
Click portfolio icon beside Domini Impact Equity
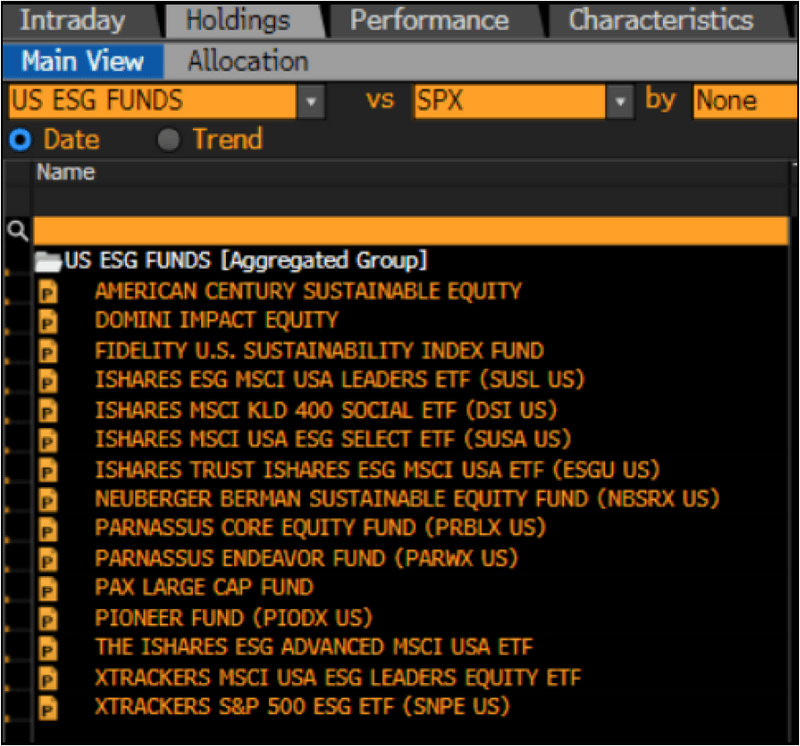point(47,322)
